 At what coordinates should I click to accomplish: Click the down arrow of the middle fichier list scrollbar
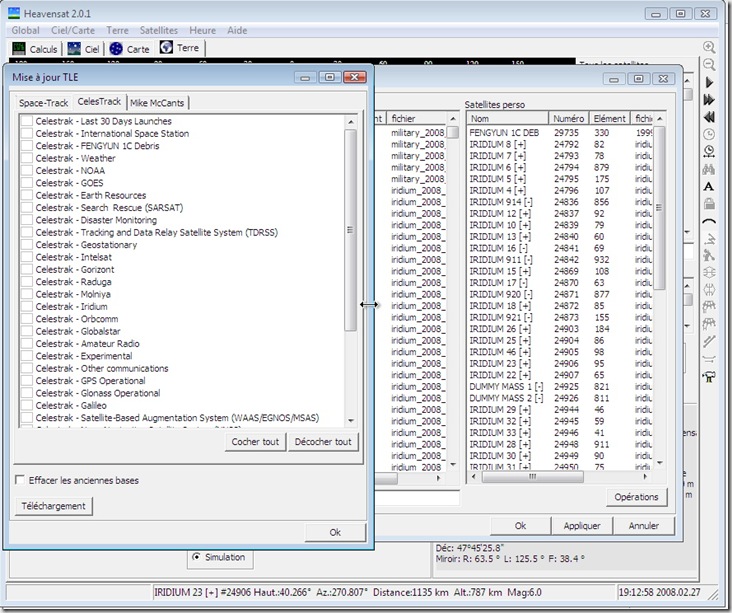(x=453, y=465)
